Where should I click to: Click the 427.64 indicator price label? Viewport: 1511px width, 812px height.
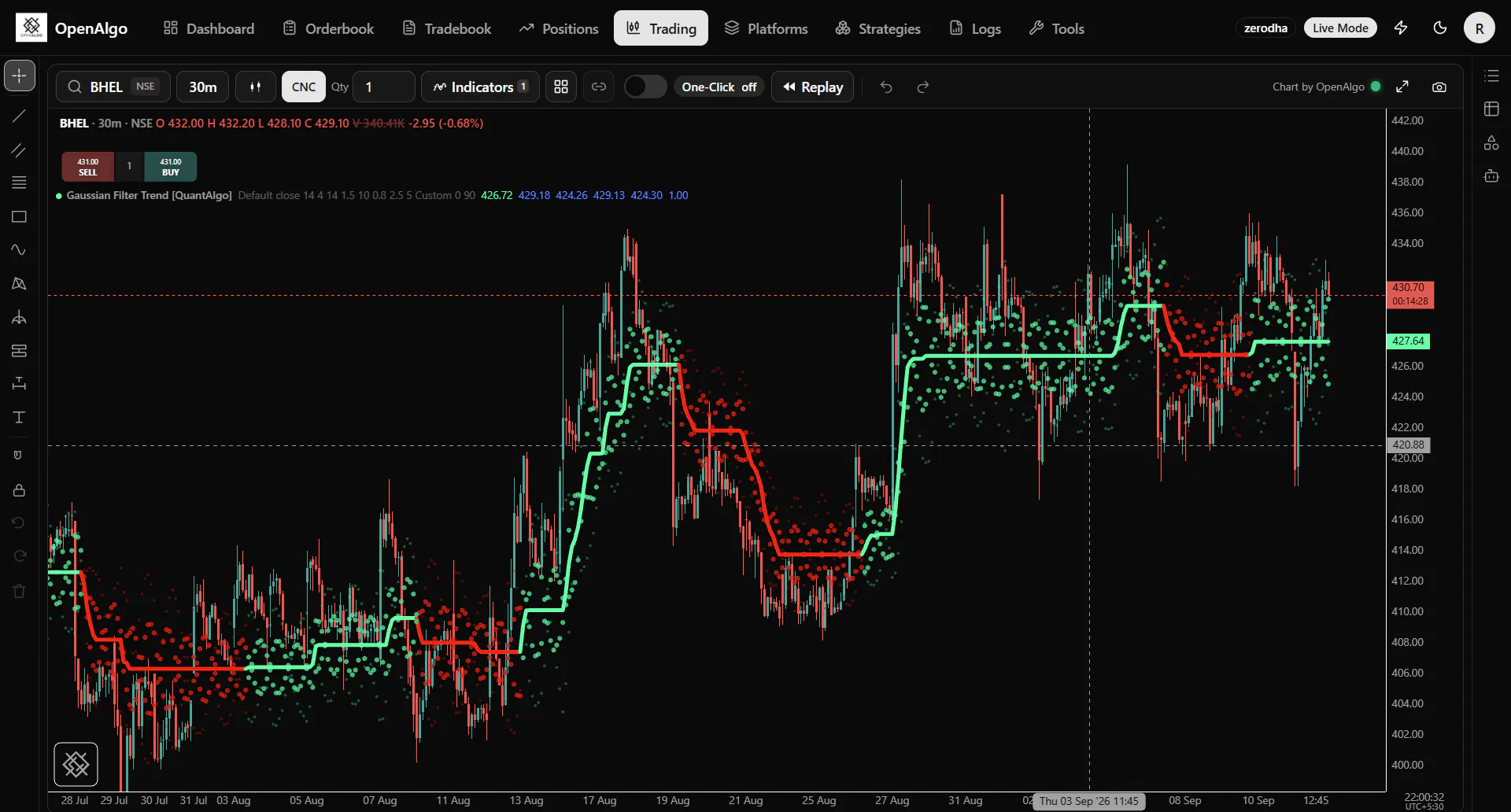point(1408,341)
